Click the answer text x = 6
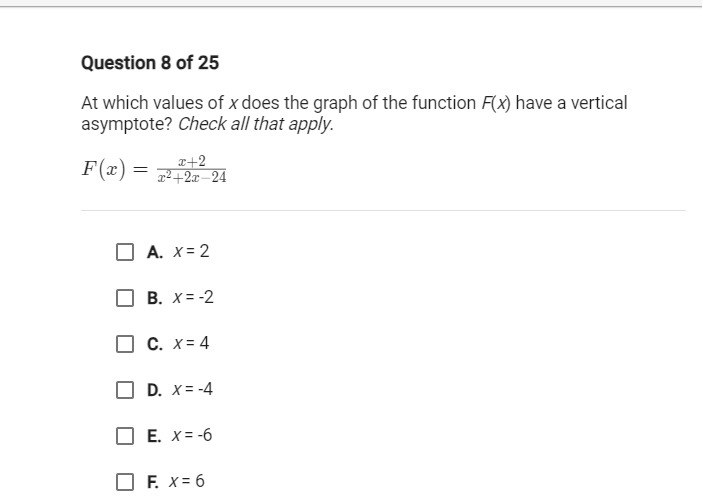Viewport: 702px width, 502px height. tap(187, 481)
